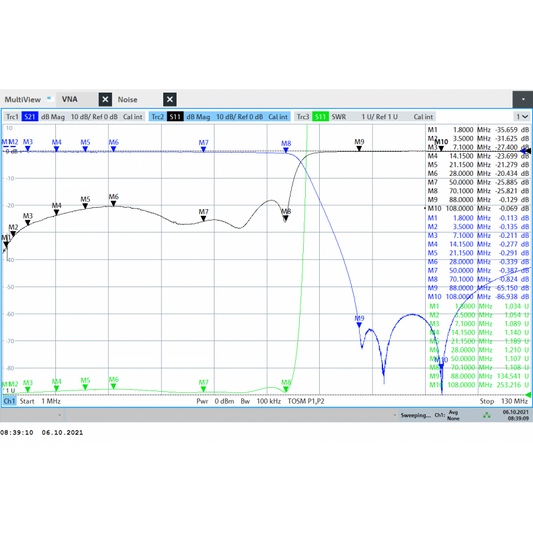Click green marker row M9 88.0000 MHz 134.541 U
Image resolution: width=533 pixels, height=533 pixels.
click(478, 376)
